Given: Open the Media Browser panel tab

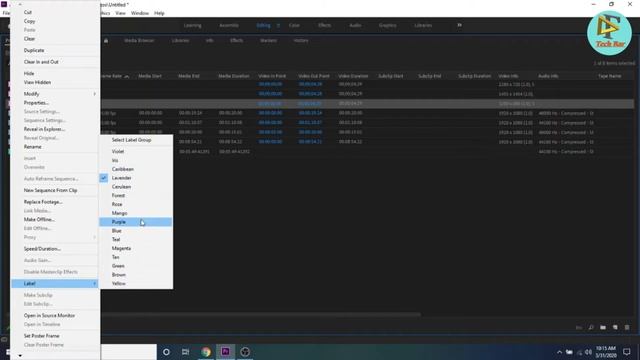Looking at the screenshot, I should 139,41.
